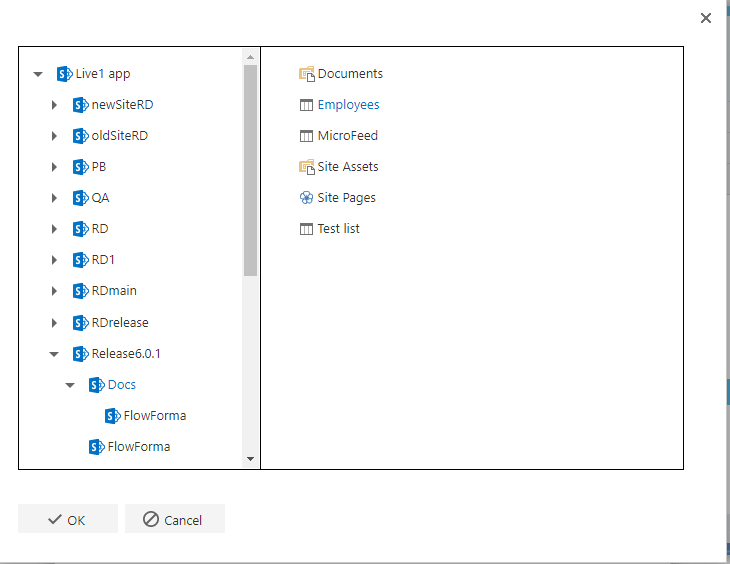Select the RDrelease label

[x=120, y=322]
